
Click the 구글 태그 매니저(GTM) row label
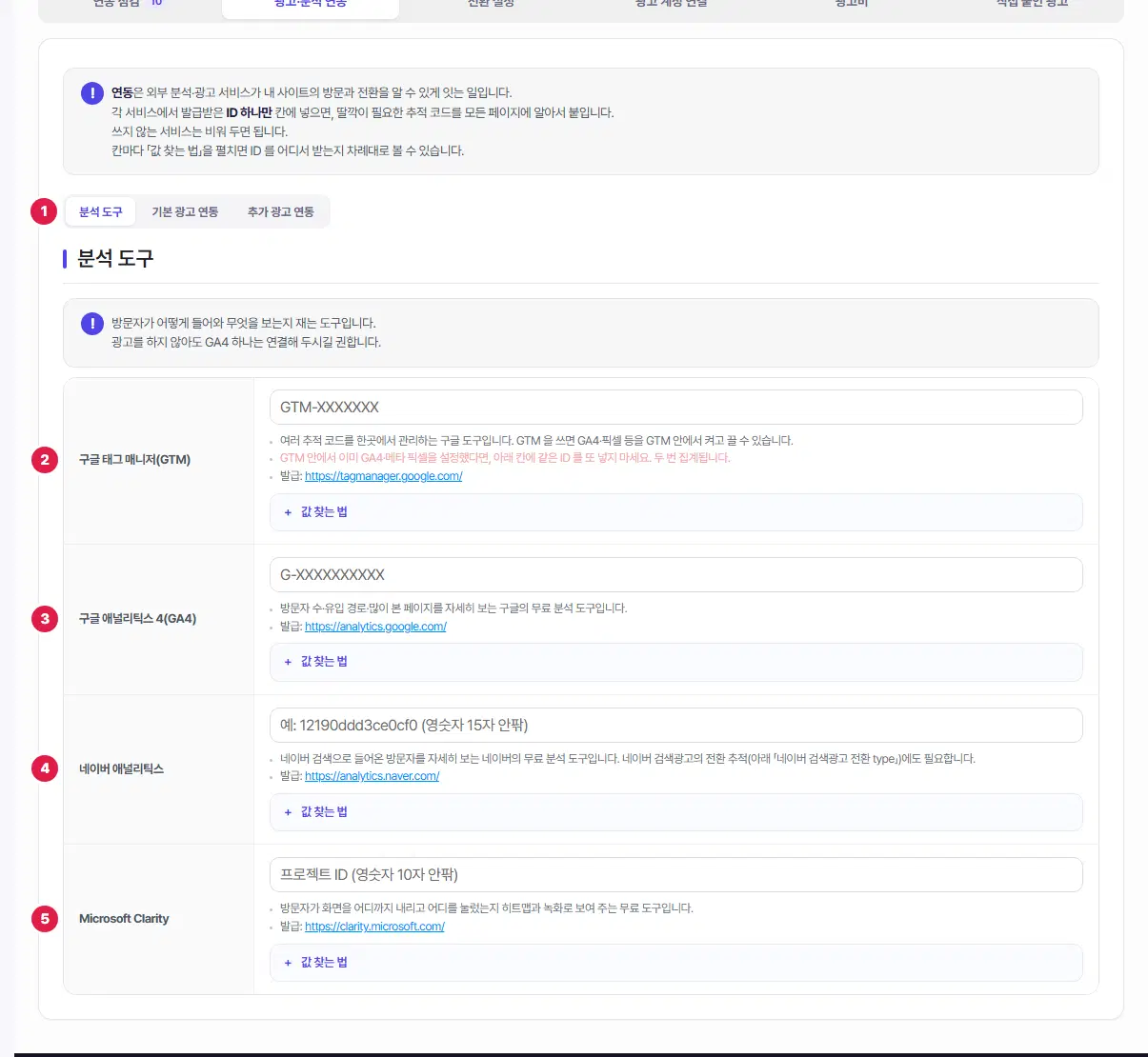tap(134, 460)
